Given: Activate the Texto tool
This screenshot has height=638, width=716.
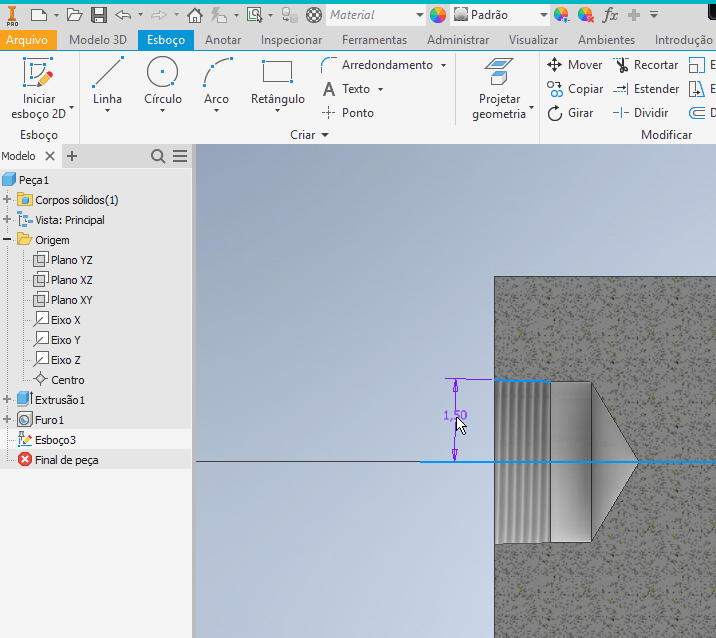Looking at the screenshot, I should pos(347,89).
